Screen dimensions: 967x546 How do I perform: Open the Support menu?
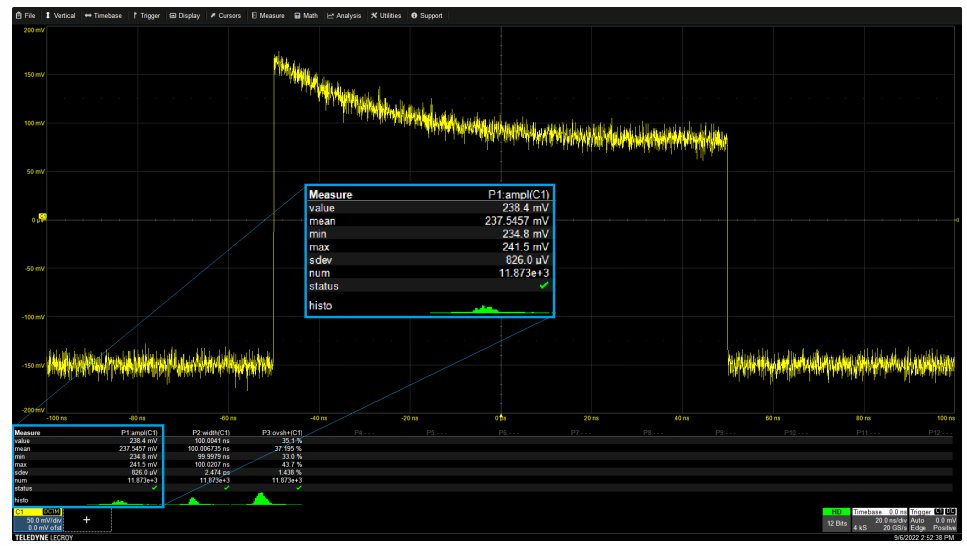427,16
